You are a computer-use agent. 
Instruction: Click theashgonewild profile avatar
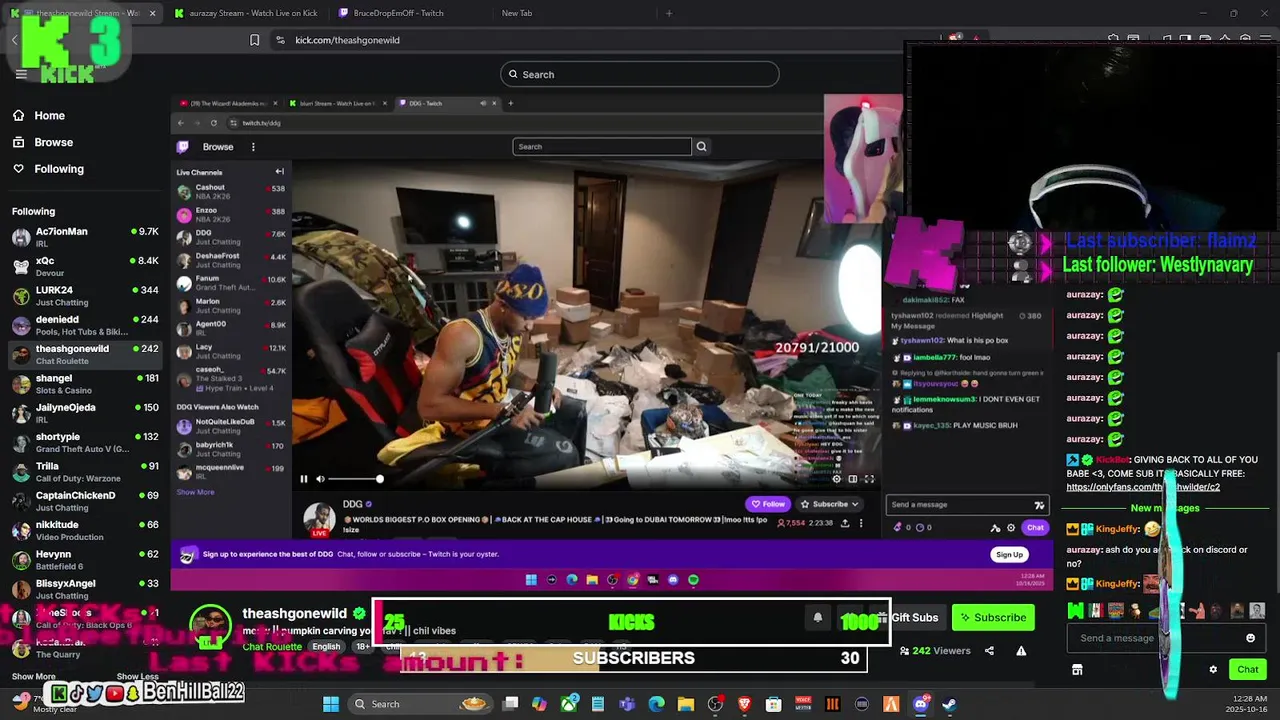pos(211,627)
